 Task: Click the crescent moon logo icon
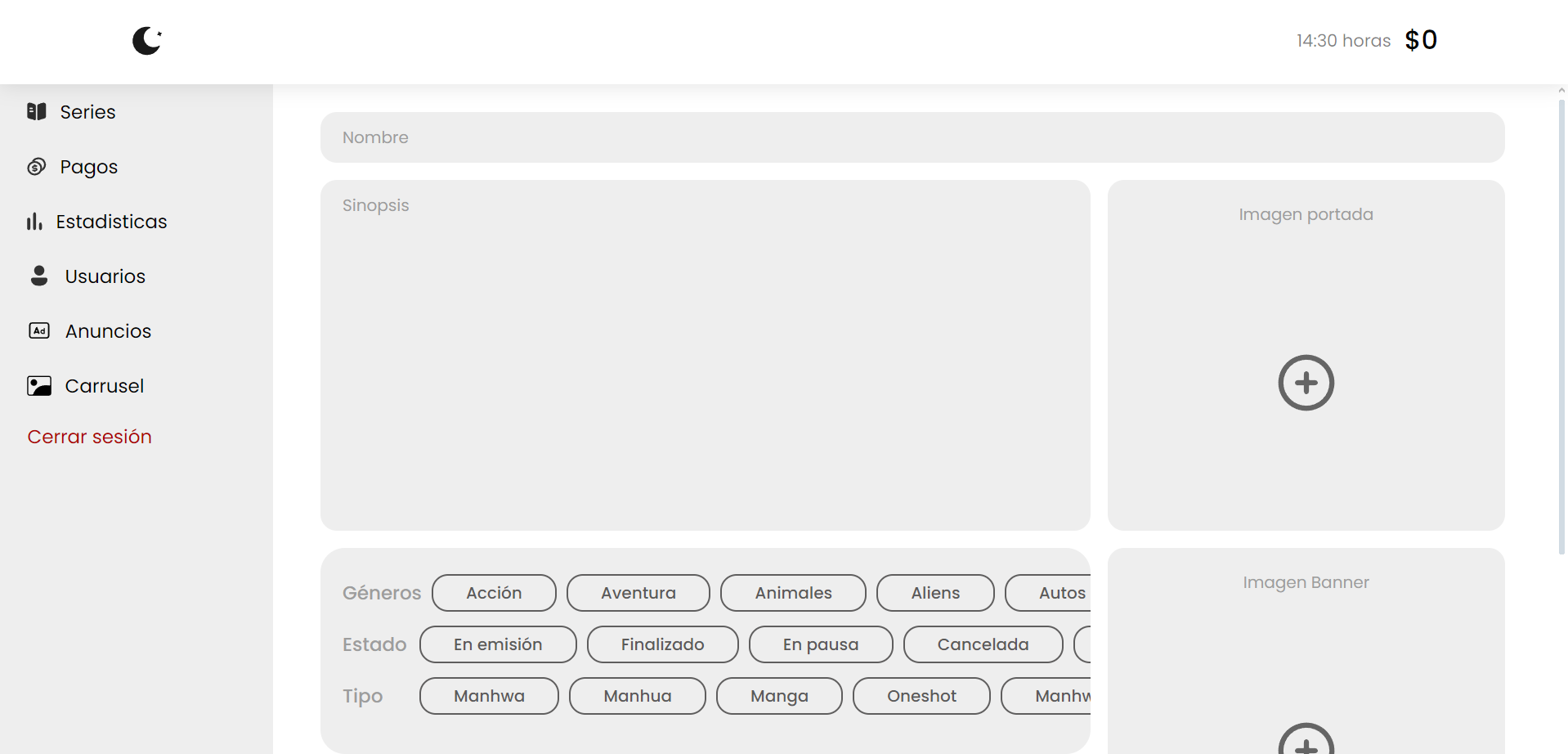[147, 40]
